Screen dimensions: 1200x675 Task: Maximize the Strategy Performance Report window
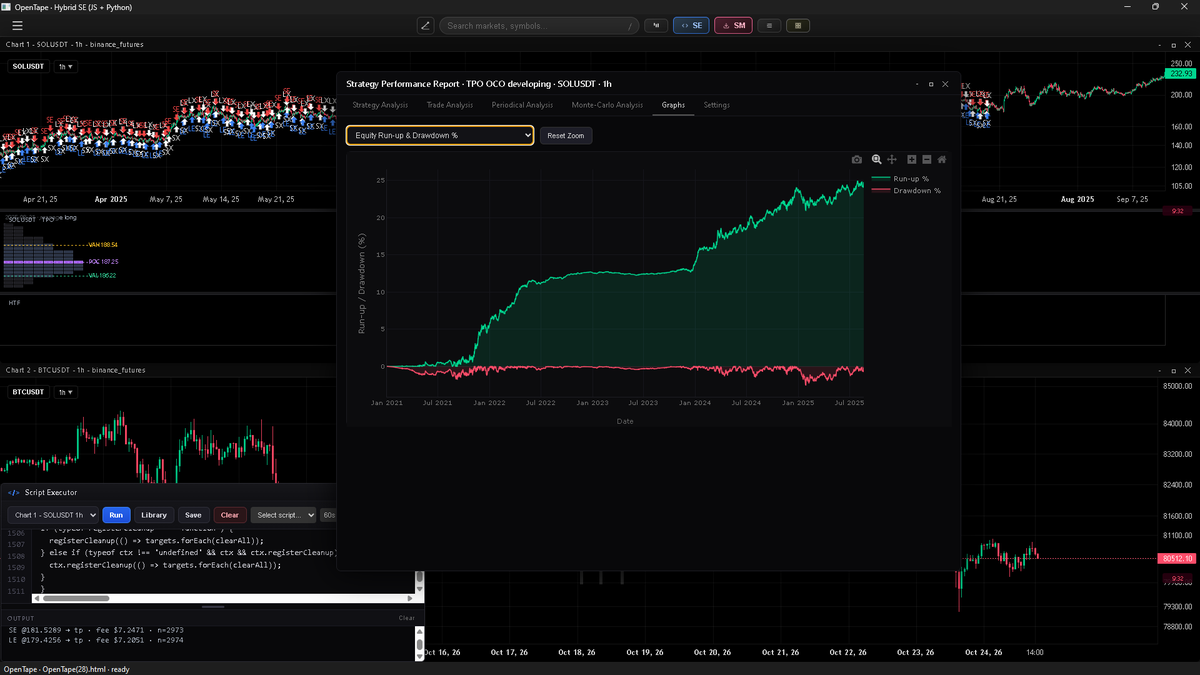pos(931,84)
